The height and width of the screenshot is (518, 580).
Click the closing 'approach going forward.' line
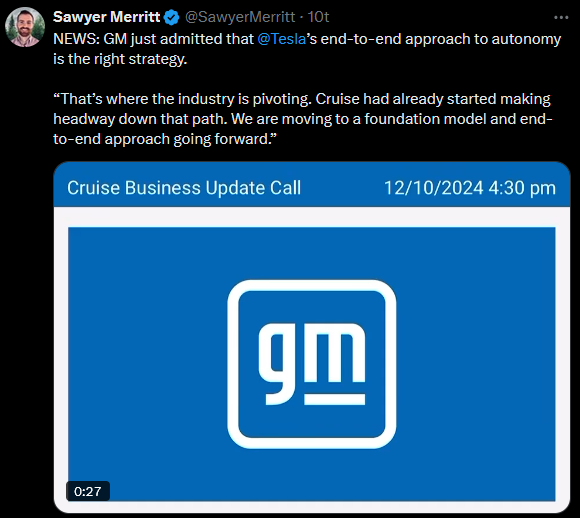pyautogui.click(x=165, y=139)
